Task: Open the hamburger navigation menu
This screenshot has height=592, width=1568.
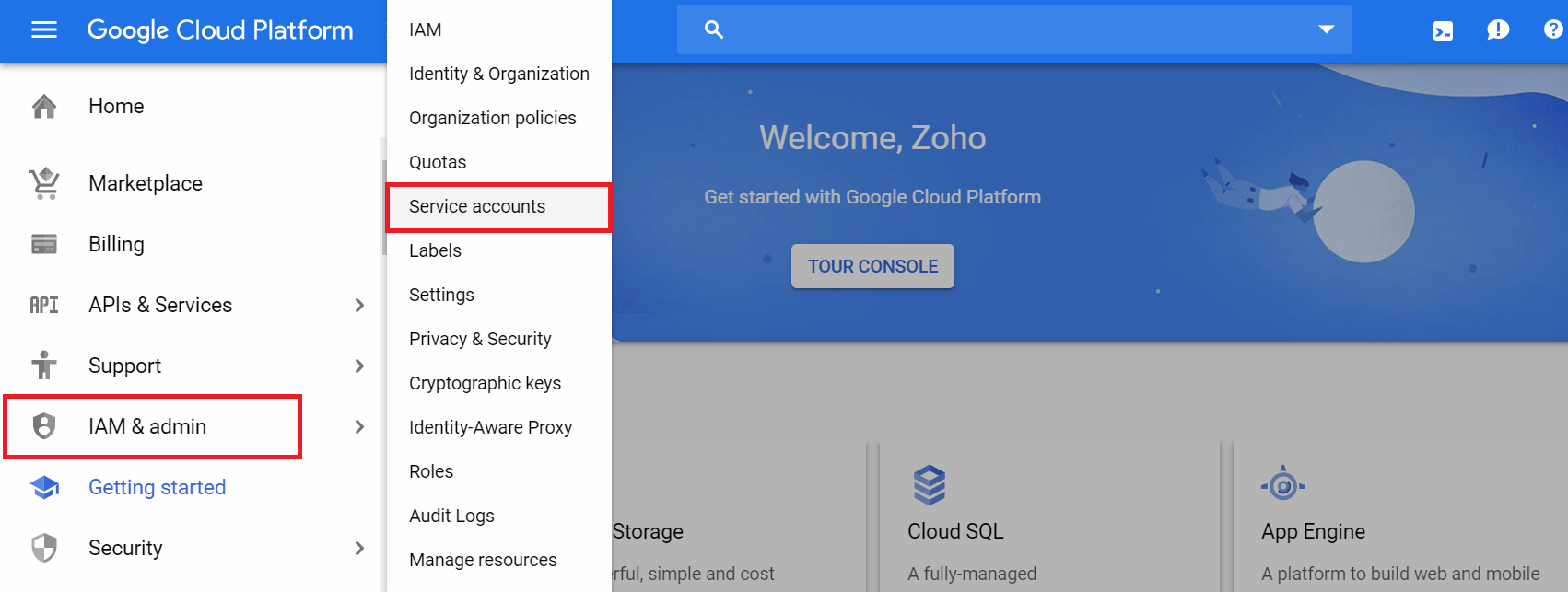Action: [x=44, y=30]
